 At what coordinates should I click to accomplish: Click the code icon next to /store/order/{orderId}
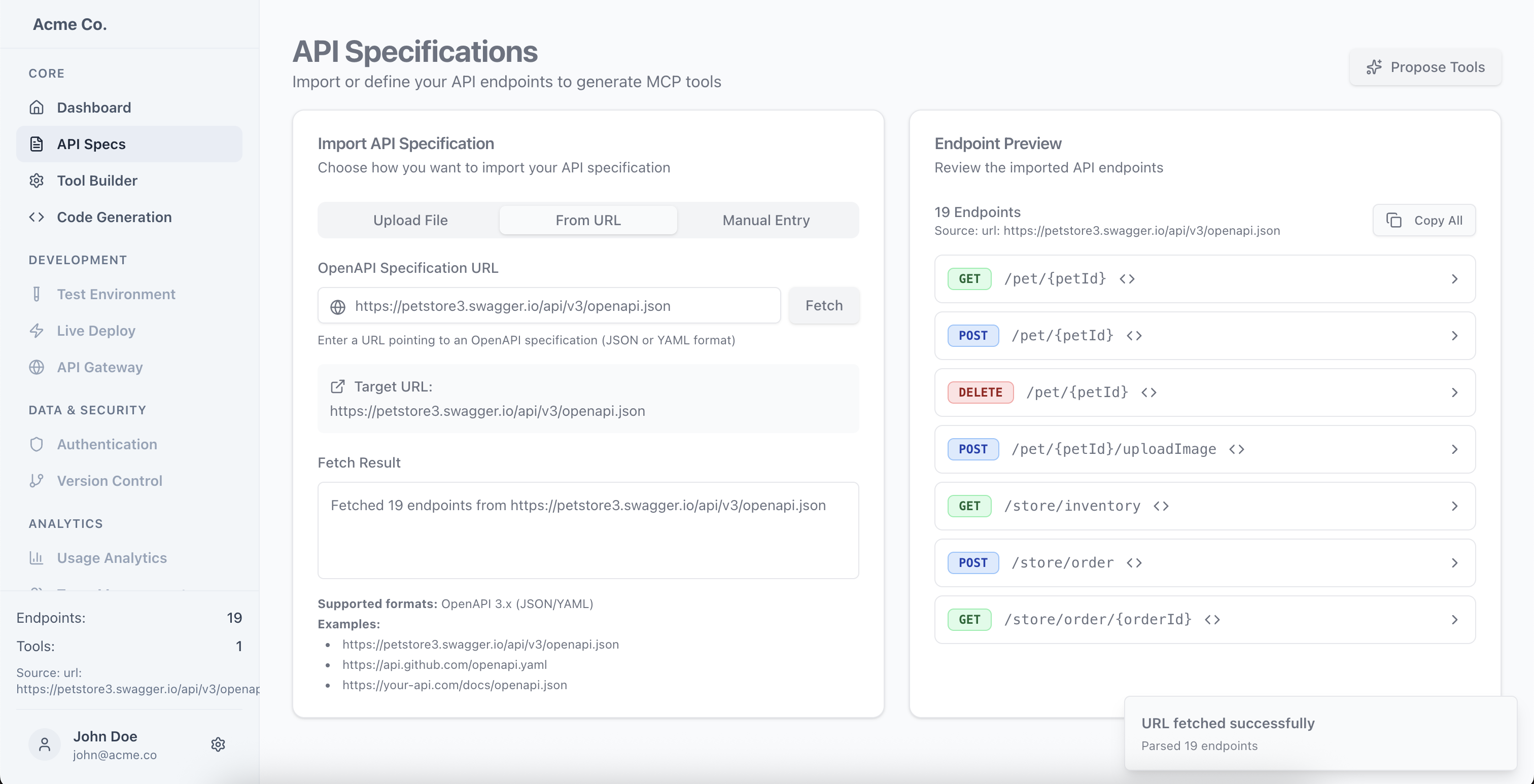click(1212, 620)
